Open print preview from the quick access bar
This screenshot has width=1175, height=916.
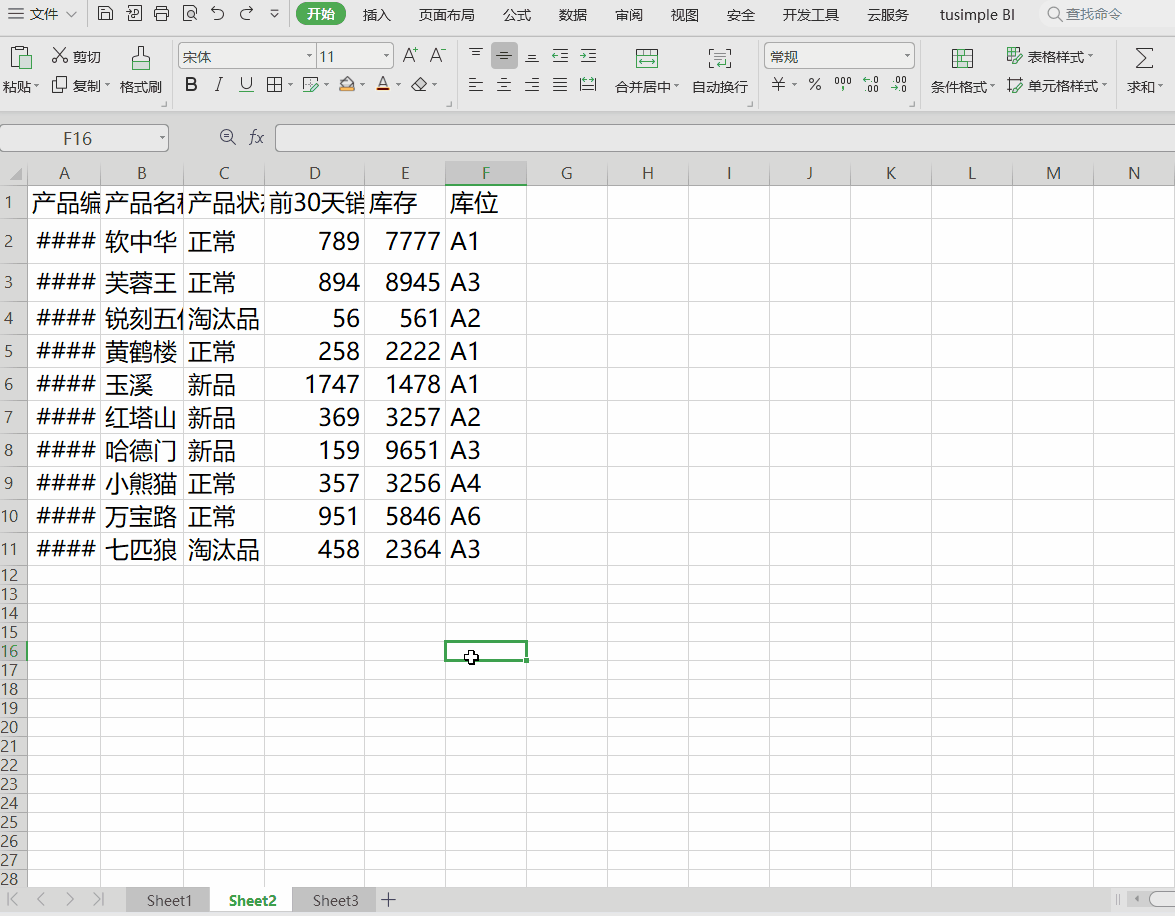coord(190,13)
